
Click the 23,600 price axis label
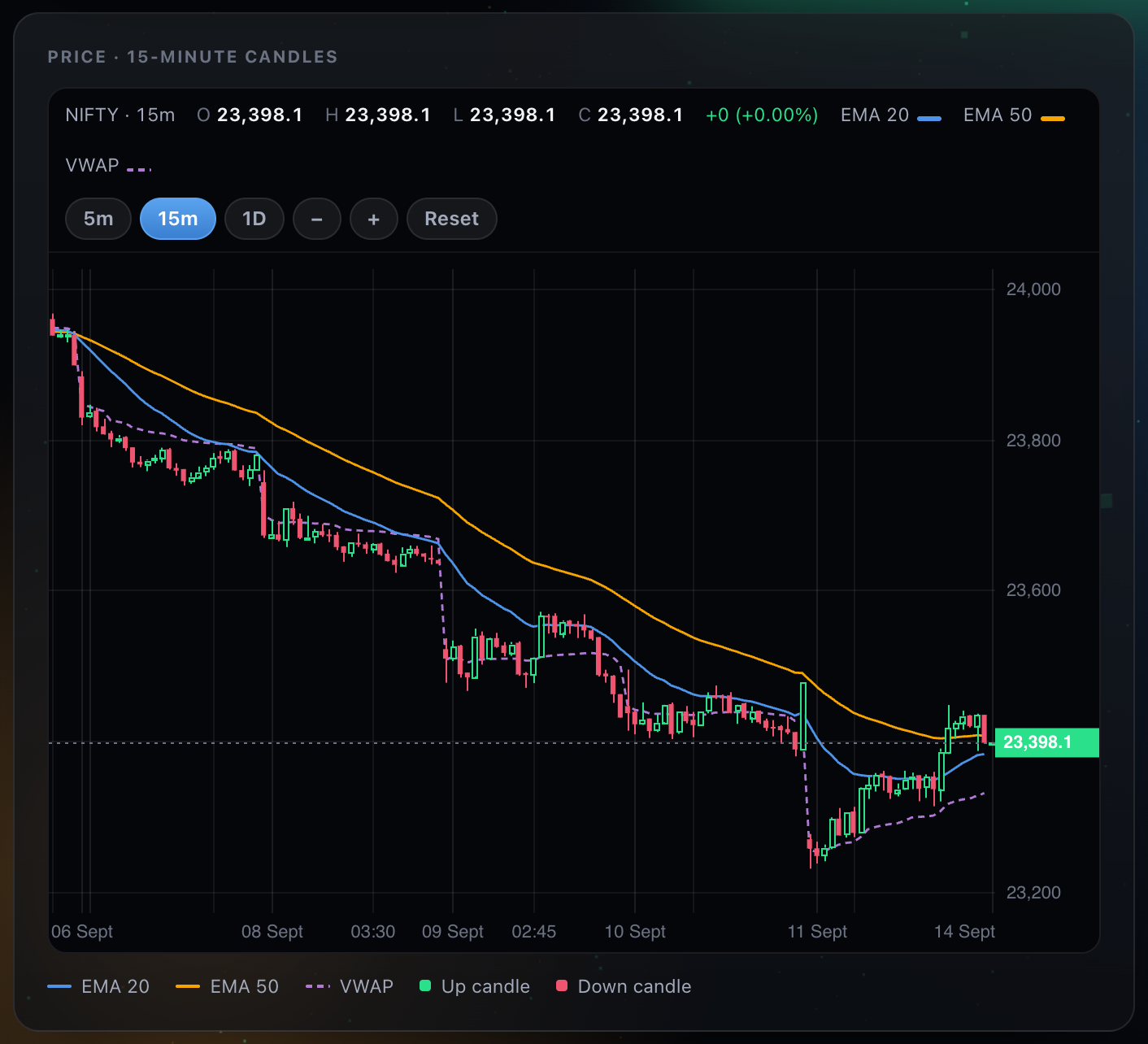click(x=1033, y=590)
